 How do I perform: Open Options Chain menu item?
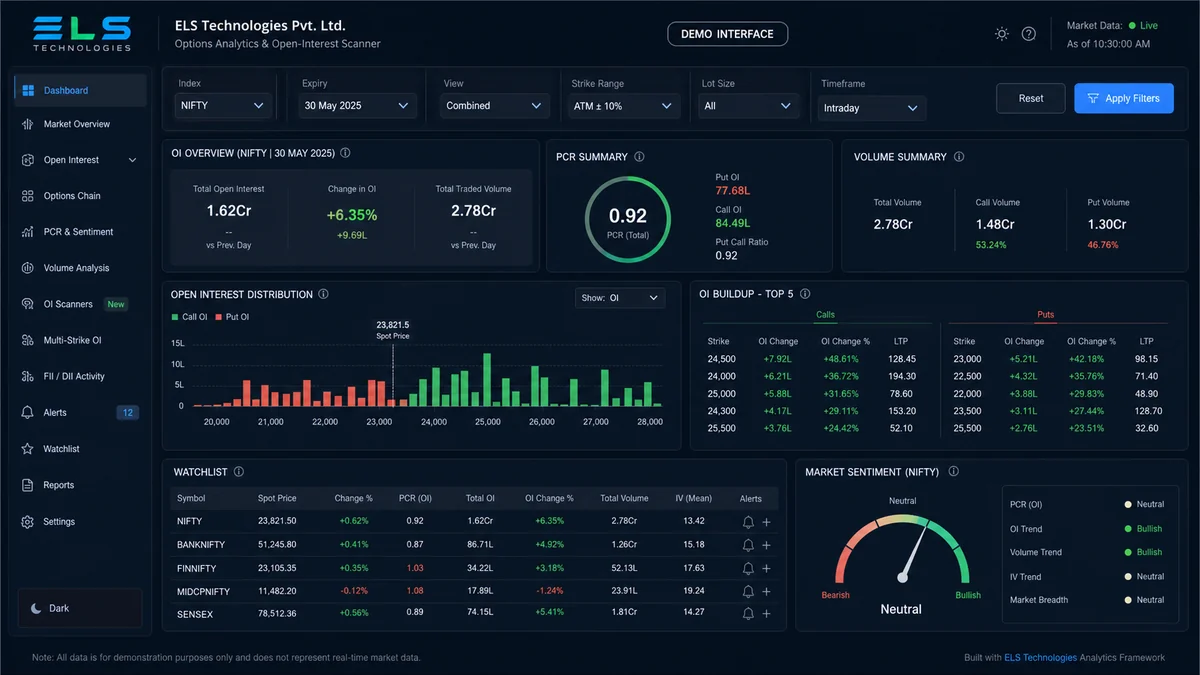pos(80,196)
